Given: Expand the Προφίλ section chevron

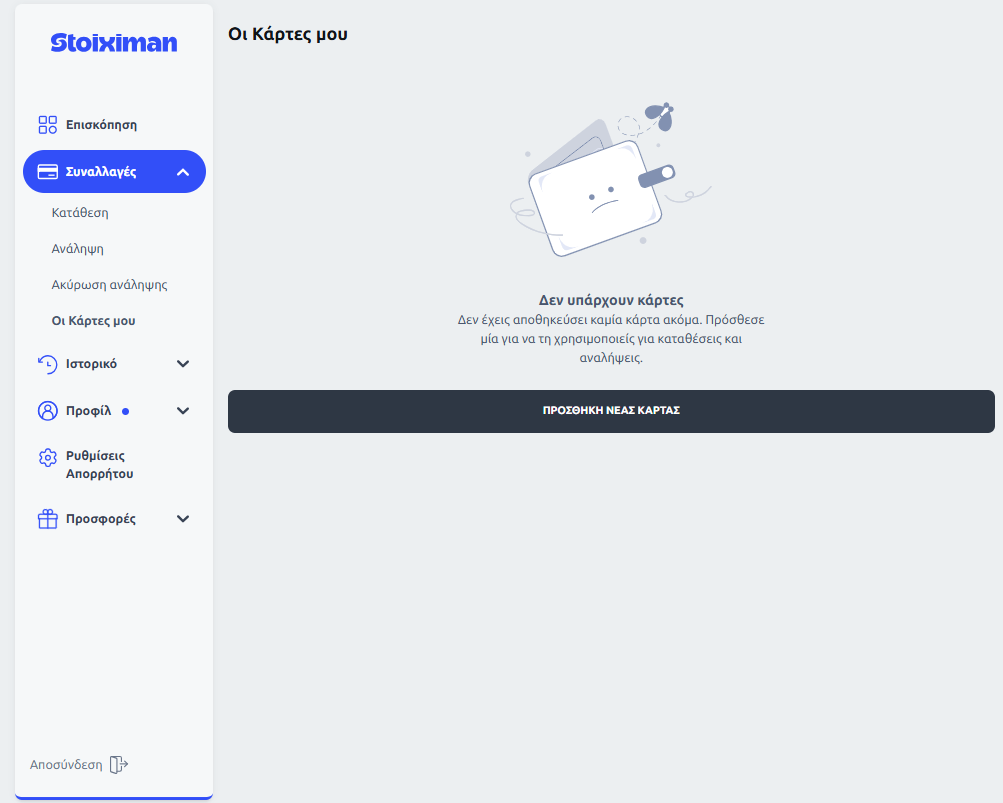Looking at the screenshot, I should pyautogui.click(x=183, y=411).
